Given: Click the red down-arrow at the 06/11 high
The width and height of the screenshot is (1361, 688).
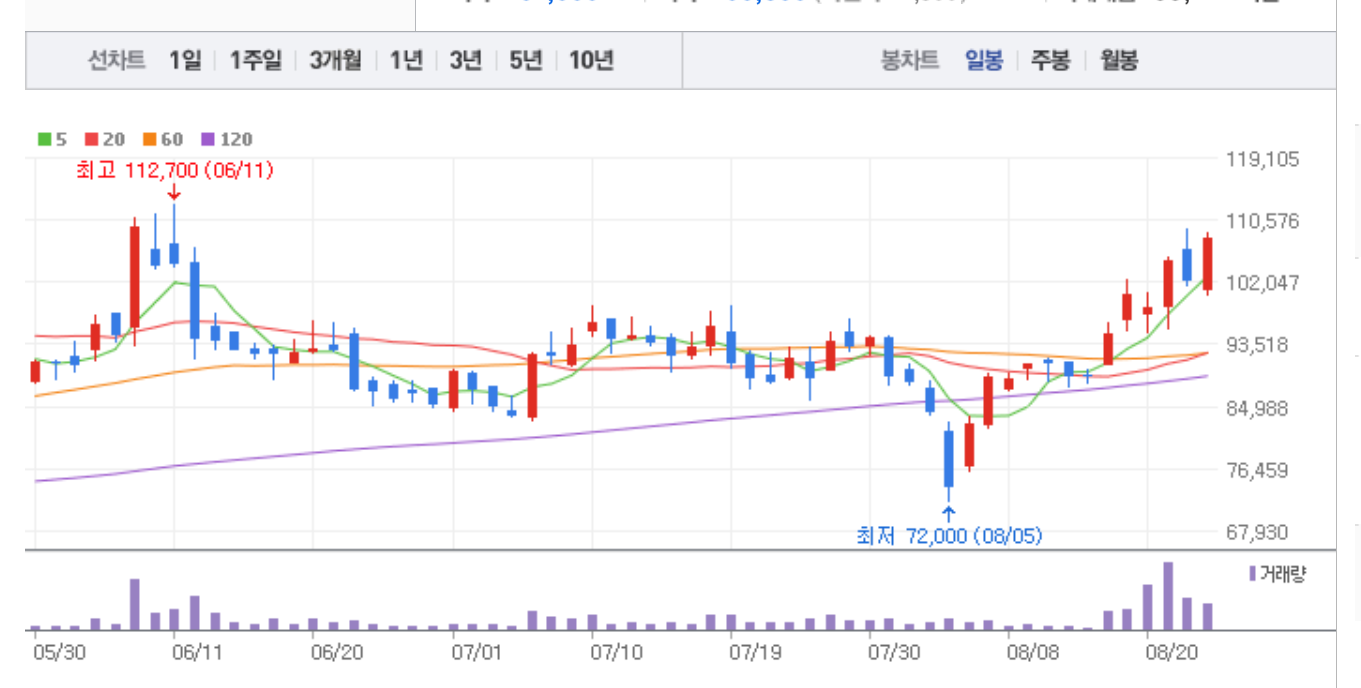Looking at the screenshot, I should [174, 191].
